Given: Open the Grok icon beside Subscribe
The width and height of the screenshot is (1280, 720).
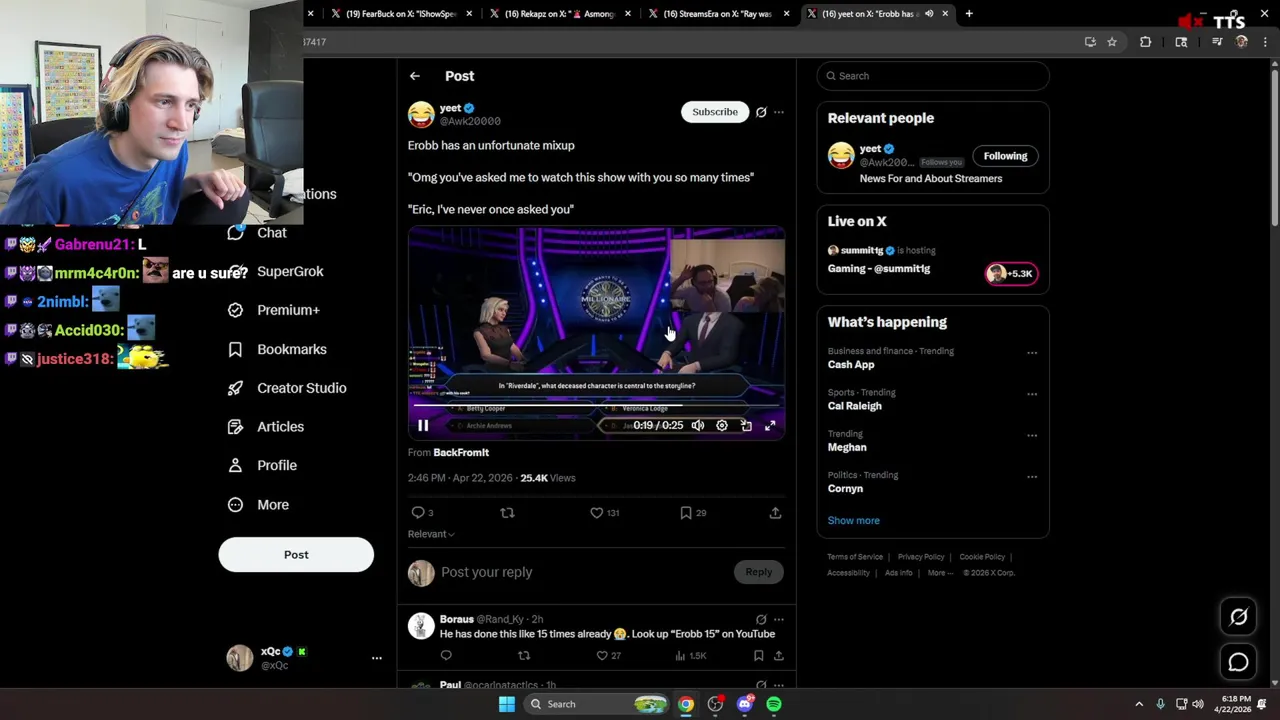Looking at the screenshot, I should coord(761,112).
